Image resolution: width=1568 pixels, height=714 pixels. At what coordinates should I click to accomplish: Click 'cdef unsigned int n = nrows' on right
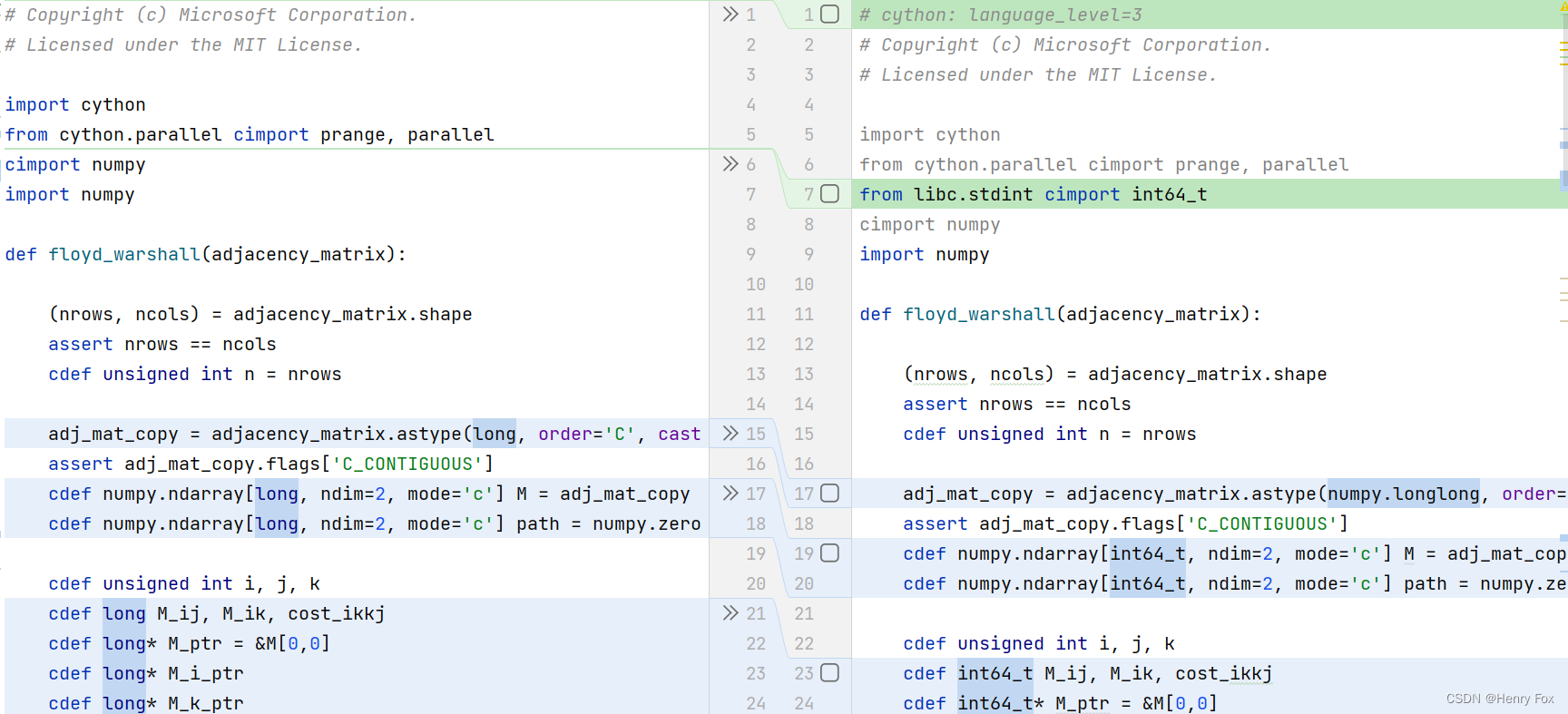(1050, 434)
